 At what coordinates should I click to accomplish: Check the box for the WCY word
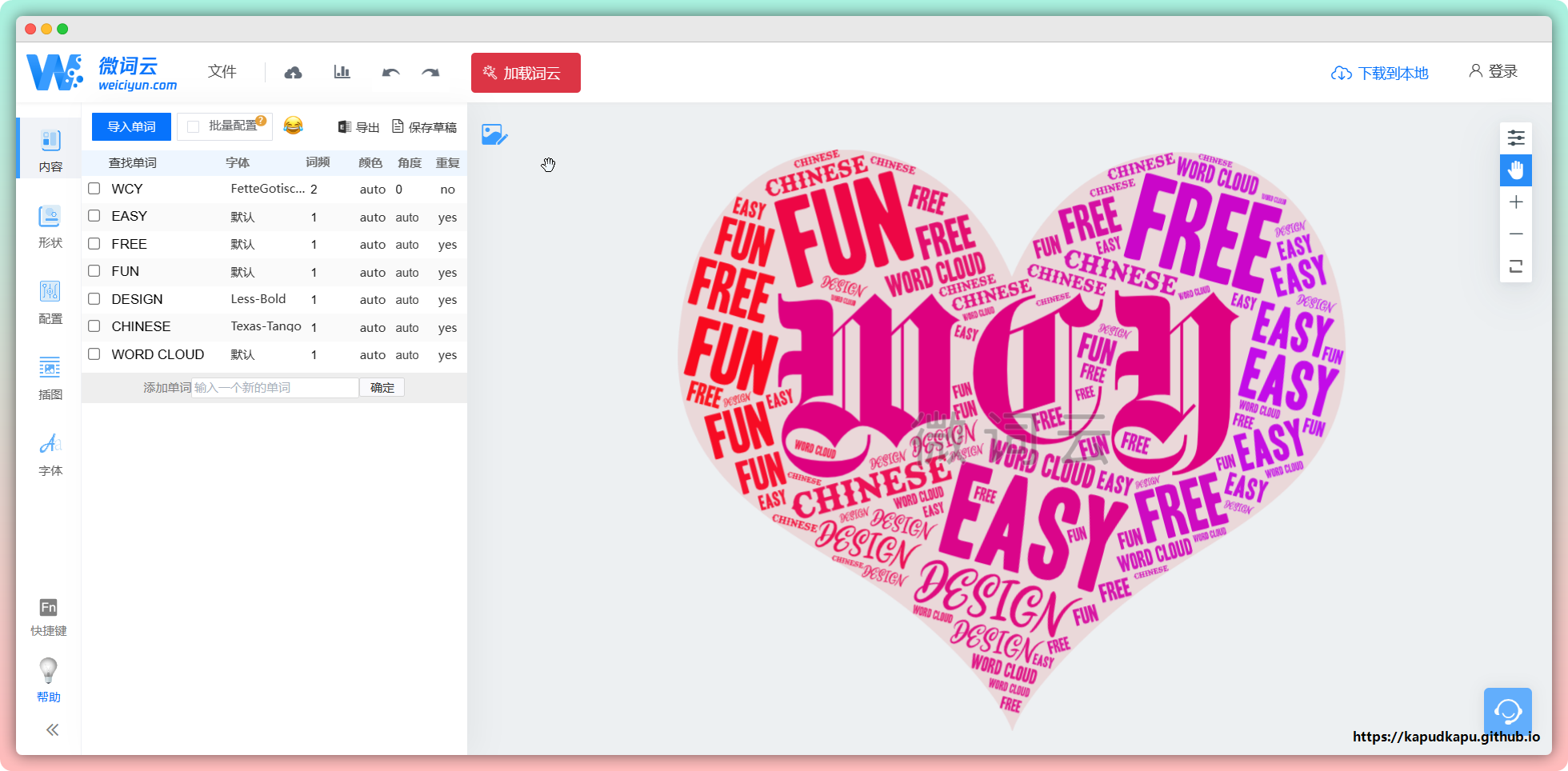coord(94,189)
